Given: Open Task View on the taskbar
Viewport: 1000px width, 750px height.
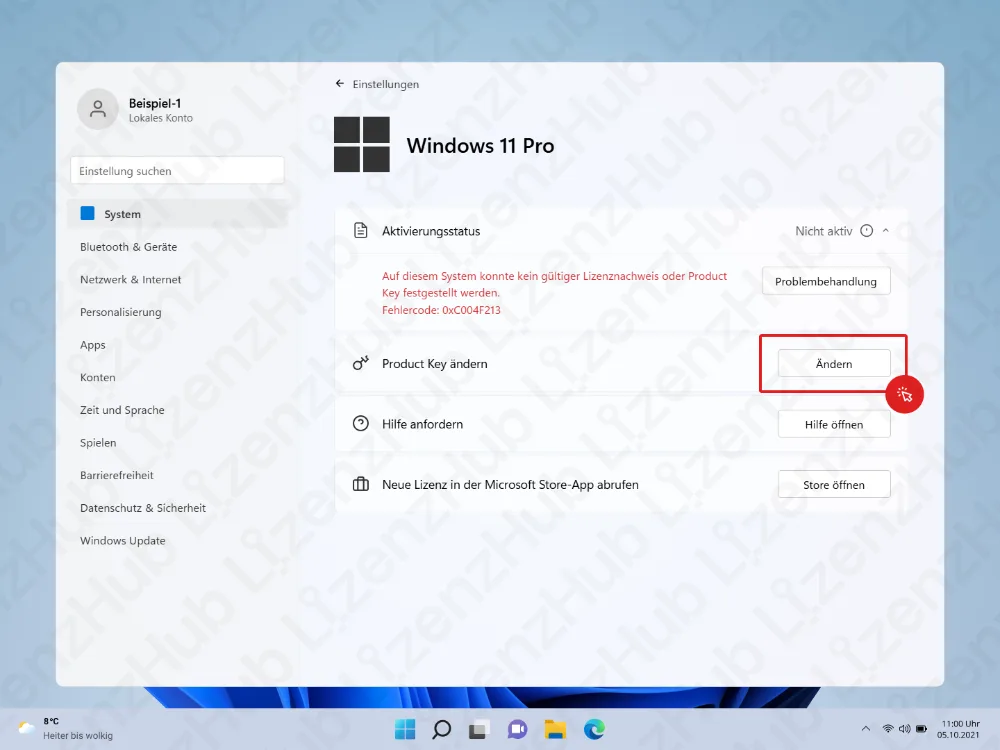Looking at the screenshot, I should [x=479, y=729].
